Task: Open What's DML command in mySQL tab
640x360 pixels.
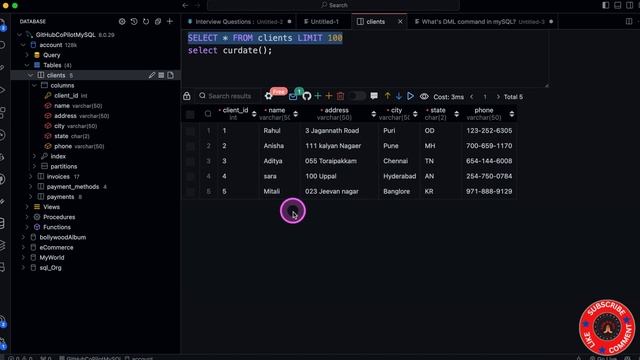Action: pyautogui.click(x=468, y=22)
